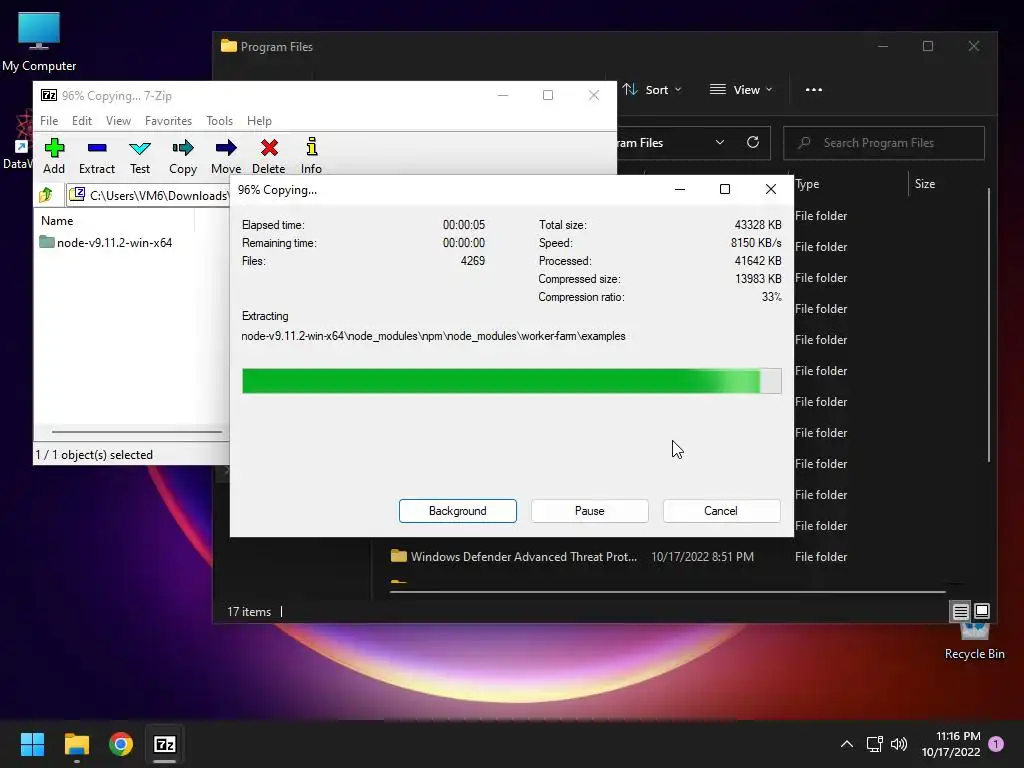Screen dimensions: 1024x768
Task: Select node-v9.11.2-win-x64 folder
Action: (106, 242)
